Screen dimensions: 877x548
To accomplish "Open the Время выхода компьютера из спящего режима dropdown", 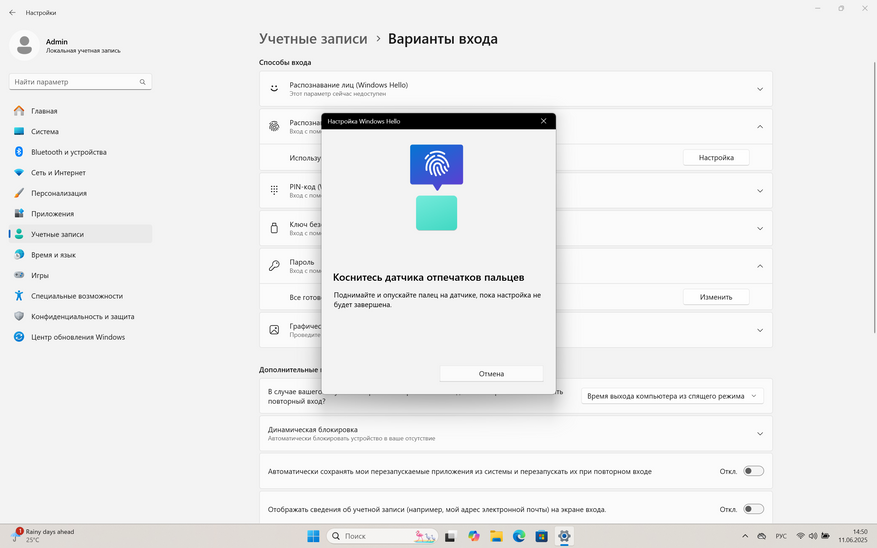I will 672,396.
